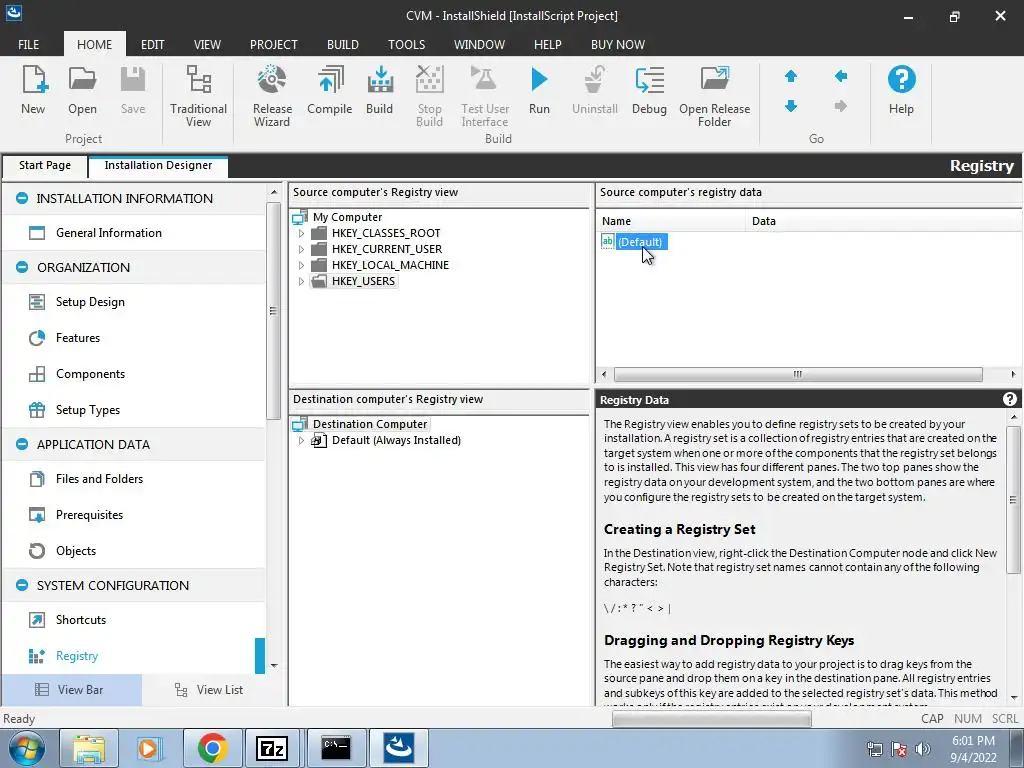Switch to the View List tab

point(209,690)
